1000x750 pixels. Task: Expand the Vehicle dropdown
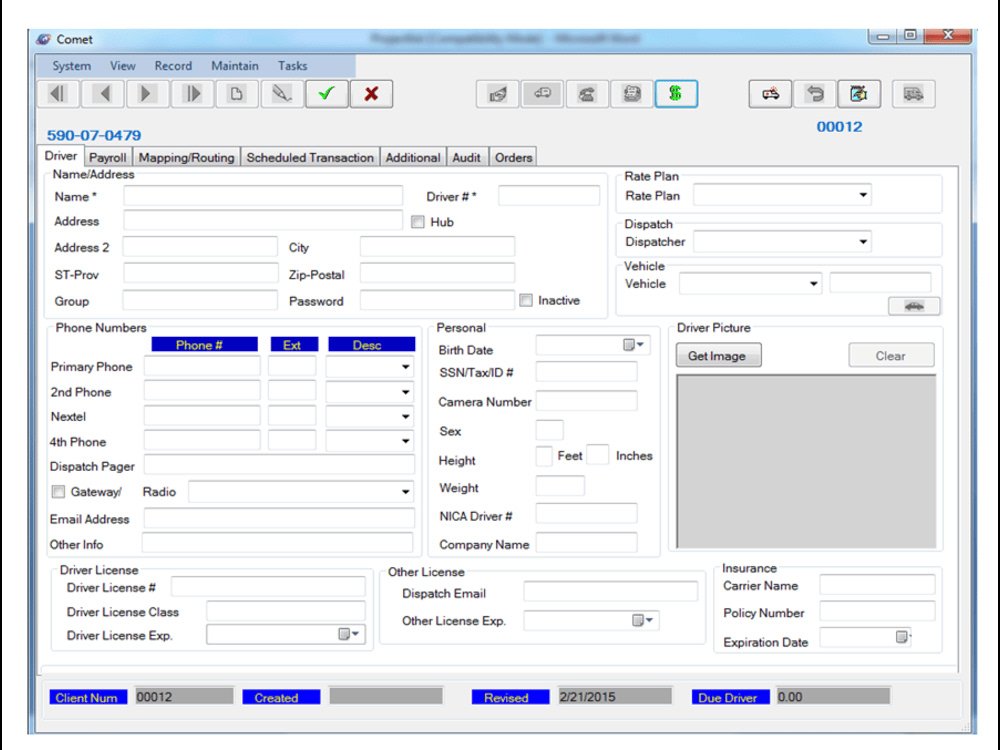coord(814,283)
